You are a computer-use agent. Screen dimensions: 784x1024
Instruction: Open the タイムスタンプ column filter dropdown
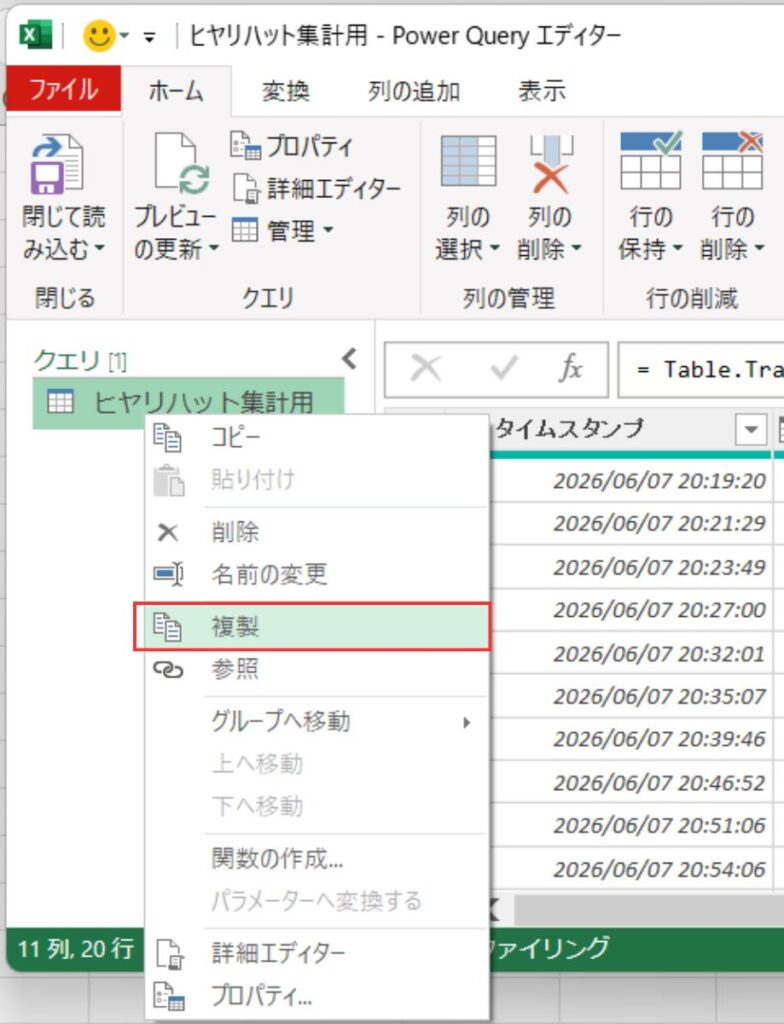coord(751,429)
